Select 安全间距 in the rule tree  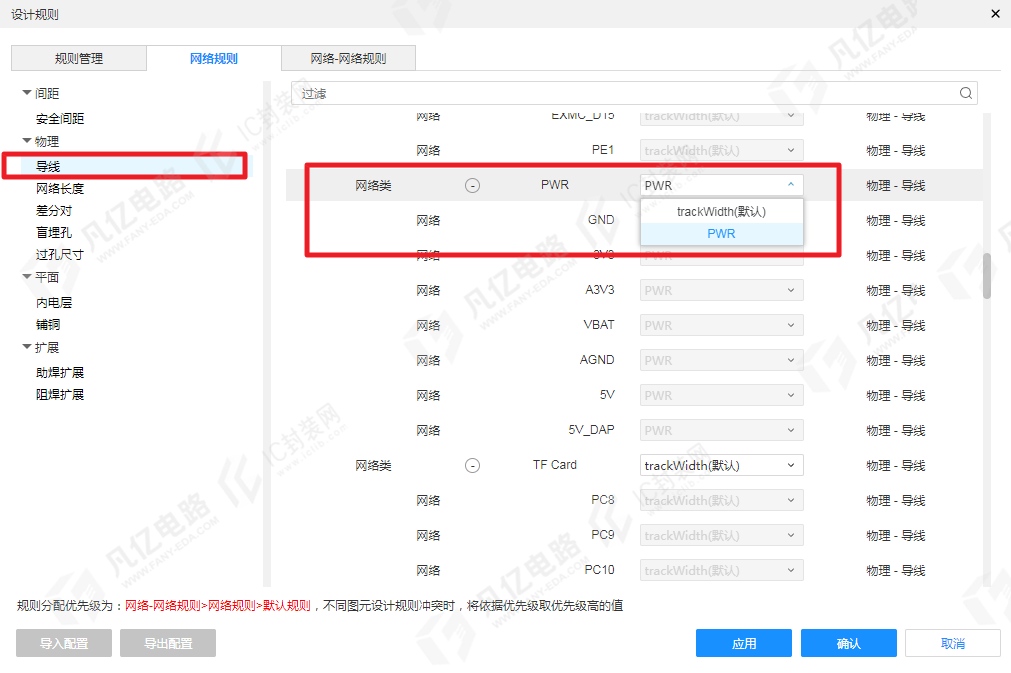point(60,119)
